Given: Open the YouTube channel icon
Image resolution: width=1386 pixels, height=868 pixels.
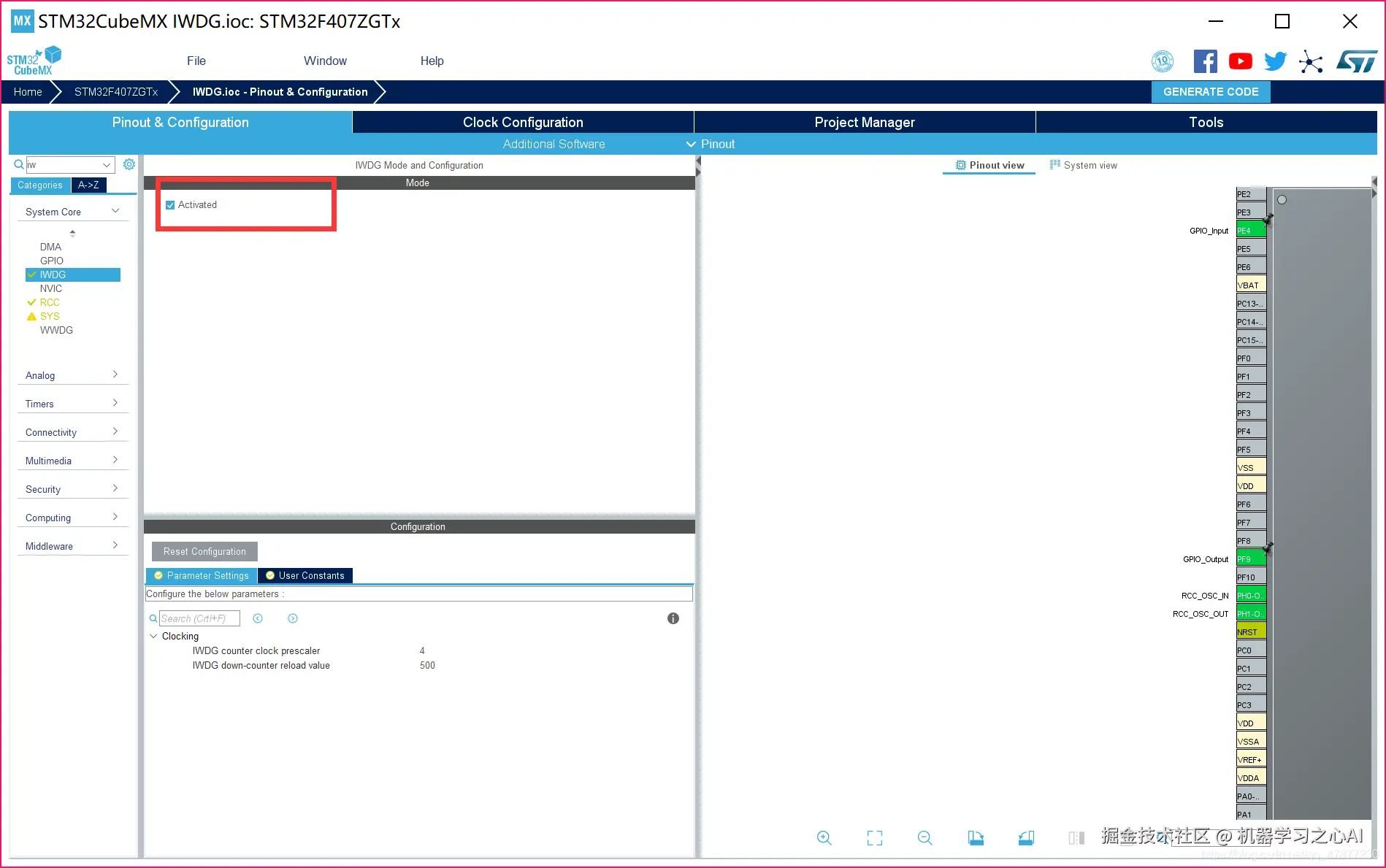Looking at the screenshot, I should point(1240,61).
